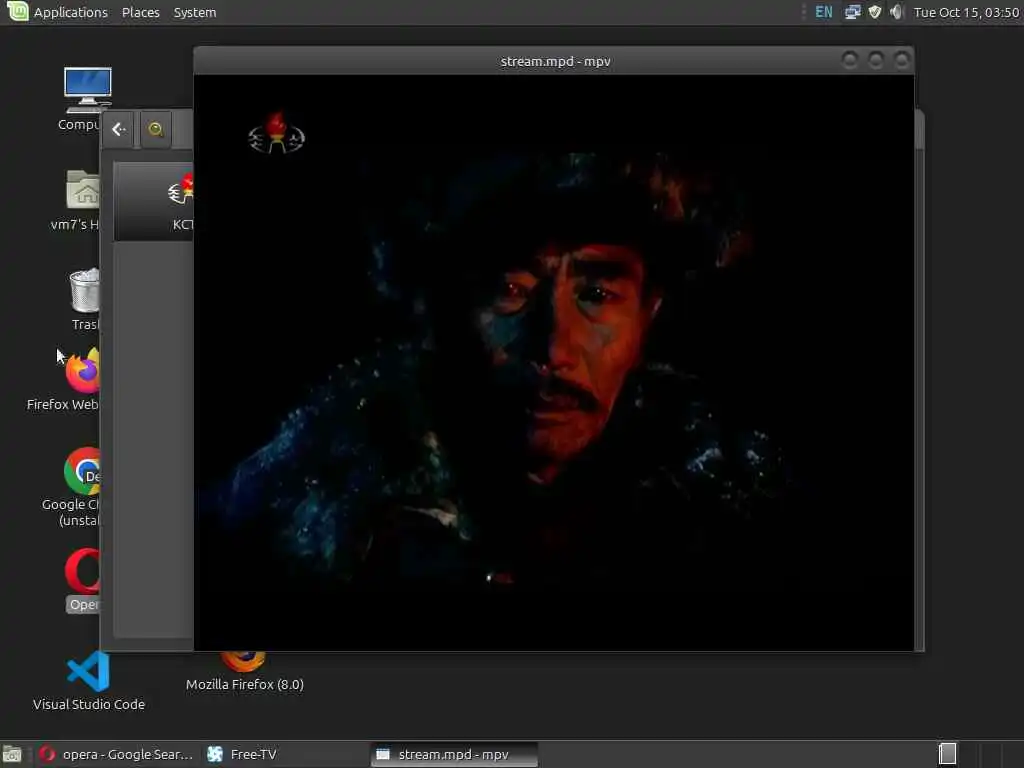The width and height of the screenshot is (1024, 768).
Task: Click the torch channel logo in mpv video
Action: (276, 133)
